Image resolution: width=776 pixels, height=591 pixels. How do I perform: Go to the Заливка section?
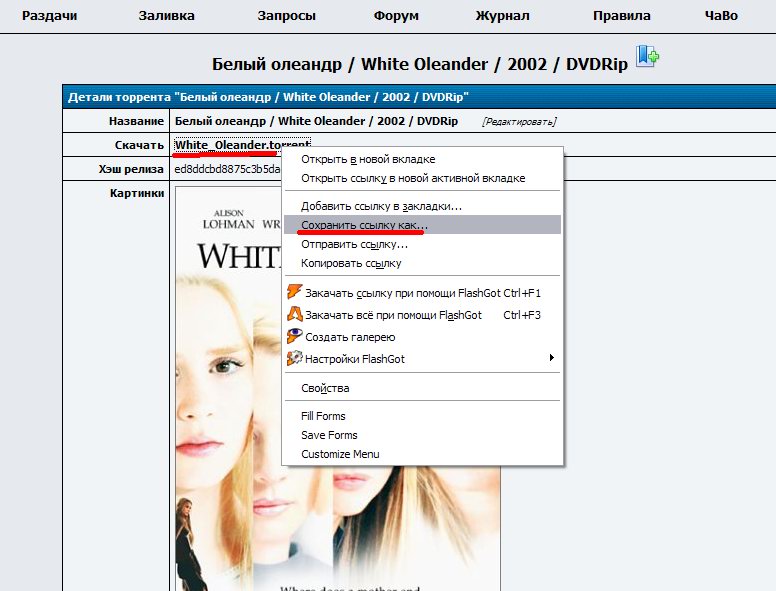click(x=166, y=16)
